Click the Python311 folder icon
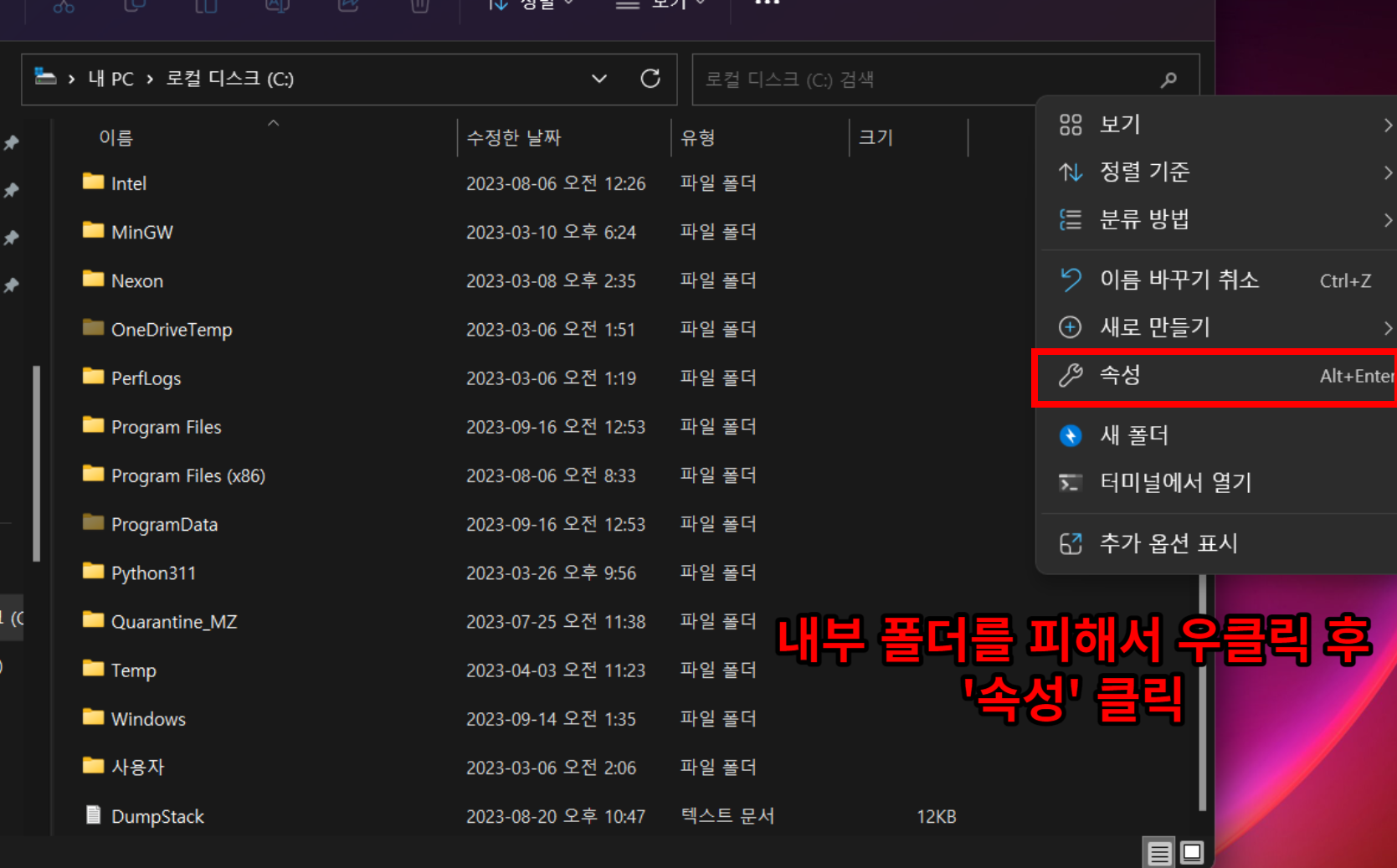Viewport: 1397px width, 868px height. (x=93, y=571)
